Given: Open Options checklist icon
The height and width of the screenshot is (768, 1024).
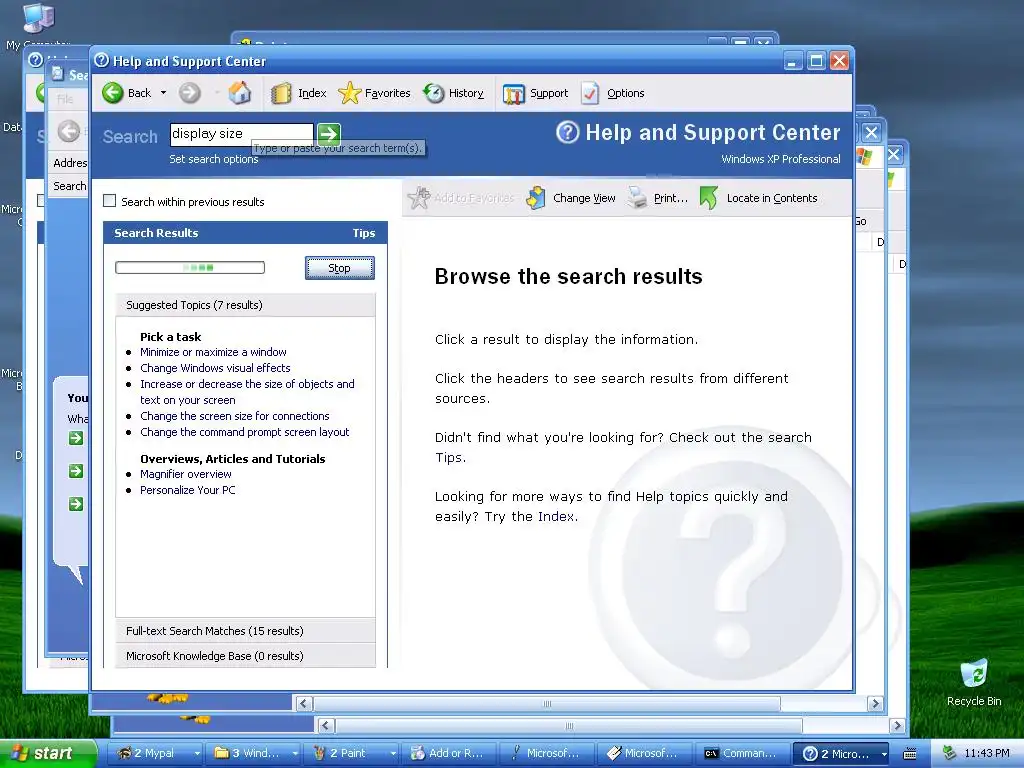Looking at the screenshot, I should point(590,93).
